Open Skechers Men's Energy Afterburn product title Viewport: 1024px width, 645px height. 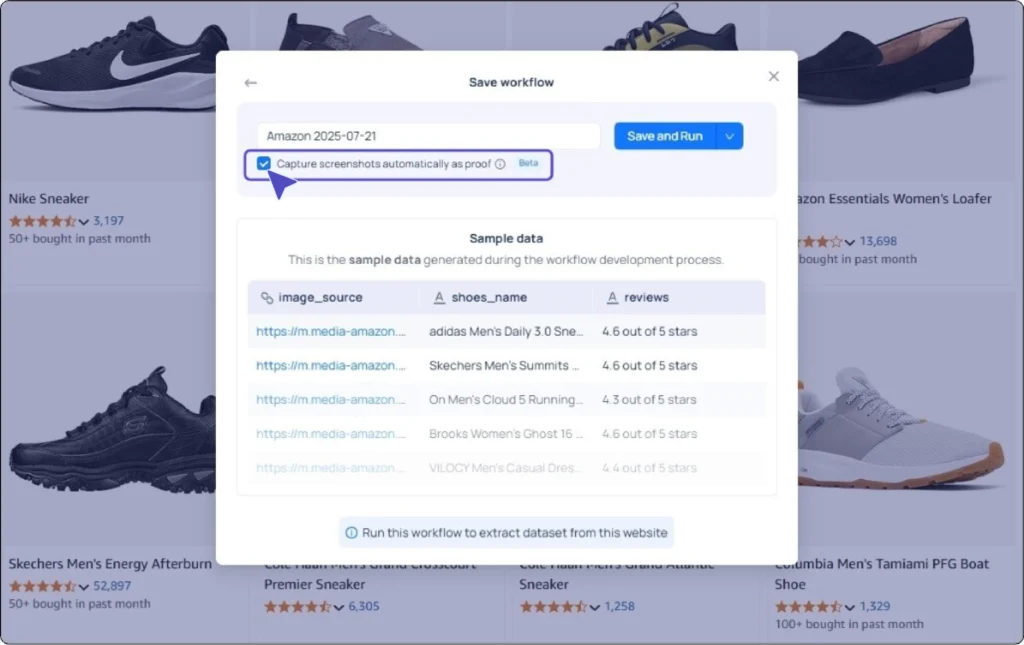(110, 563)
